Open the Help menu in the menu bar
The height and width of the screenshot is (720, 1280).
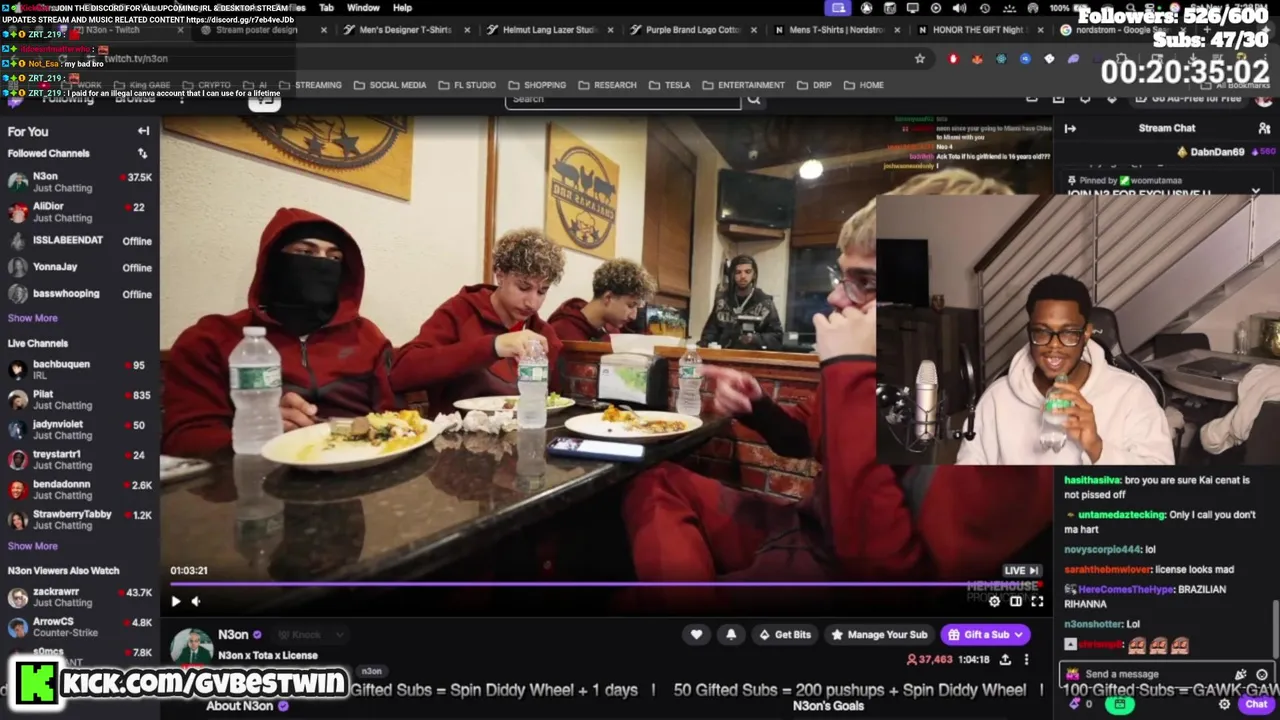(x=402, y=7)
